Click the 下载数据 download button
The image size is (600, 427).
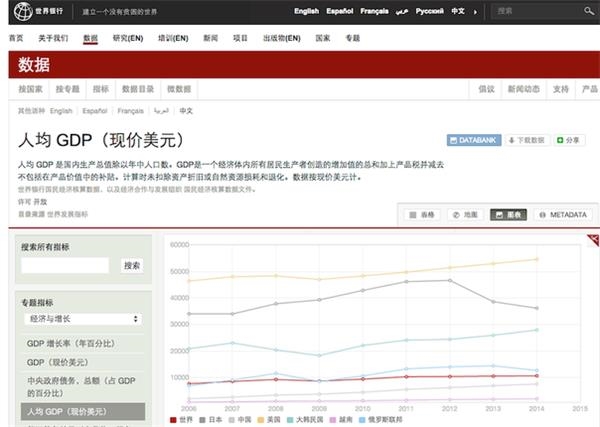click(527, 140)
